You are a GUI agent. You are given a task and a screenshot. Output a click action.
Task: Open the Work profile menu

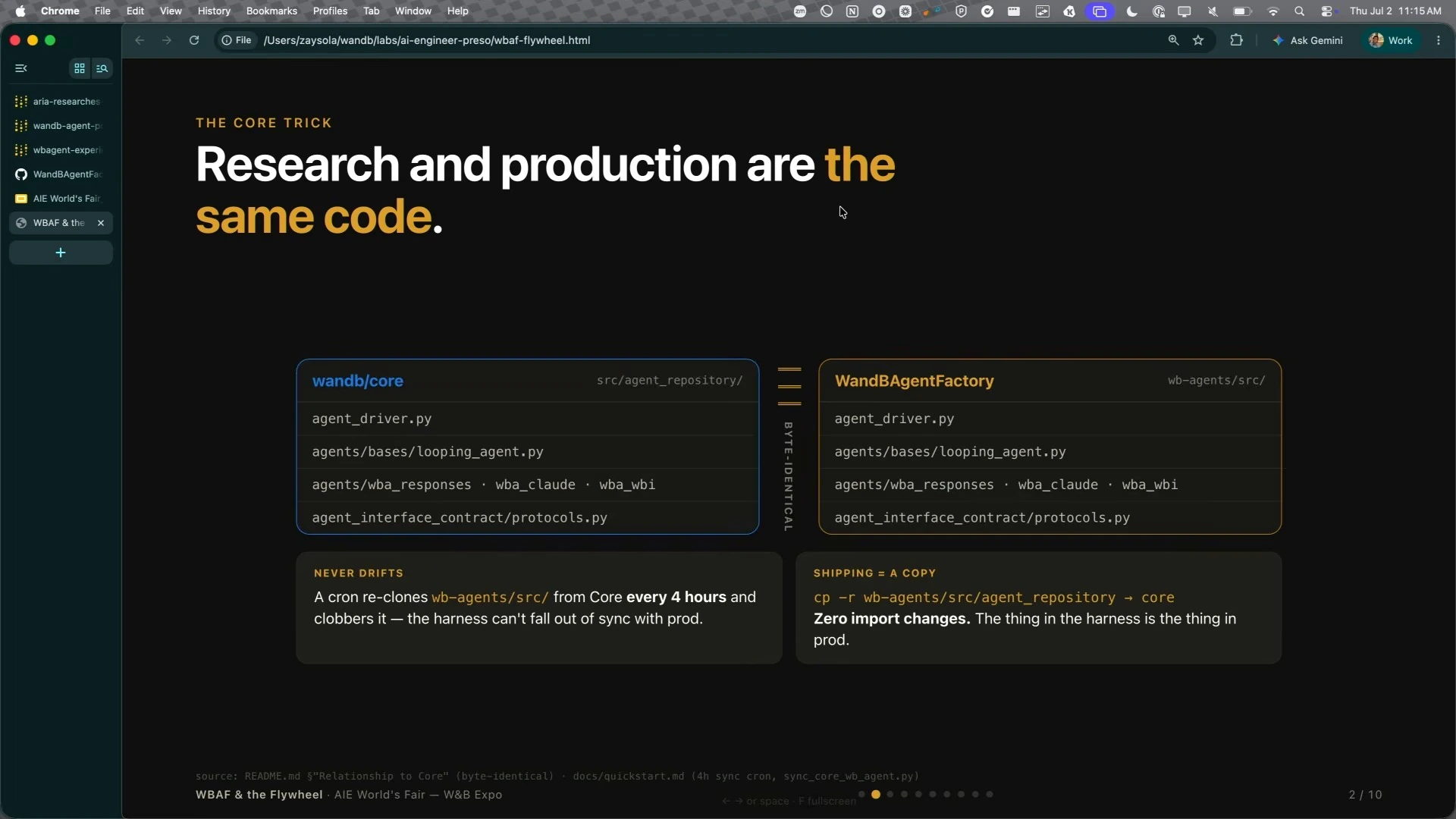click(1392, 40)
